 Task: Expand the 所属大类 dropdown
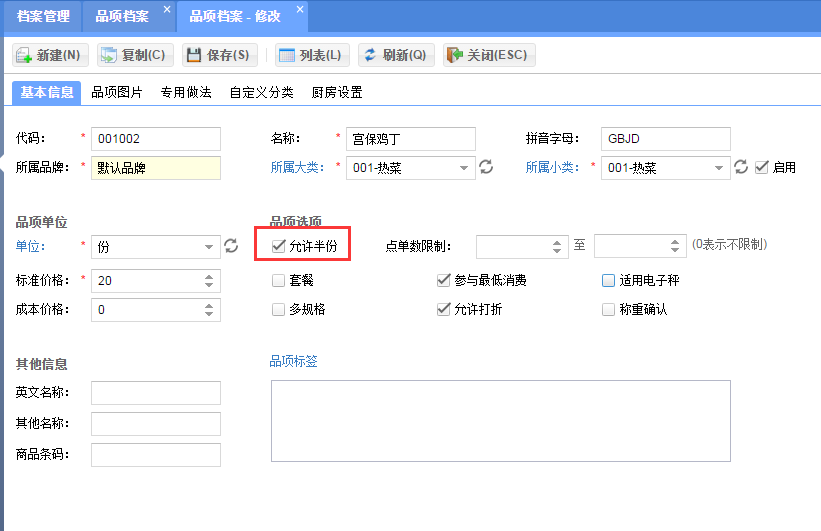(x=464, y=168)
